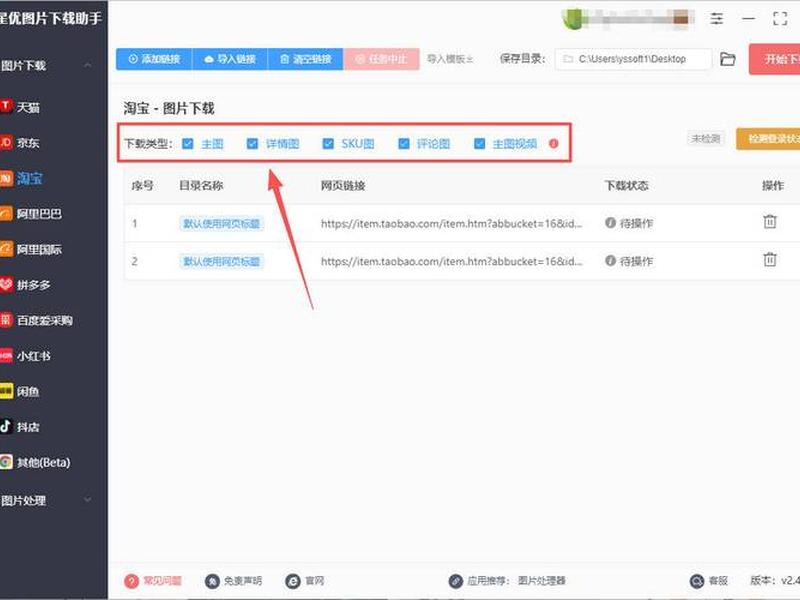The width and height of the screenshot is (800, 600).
Task: Open 常见问题 help link
Action: (153, 581)
